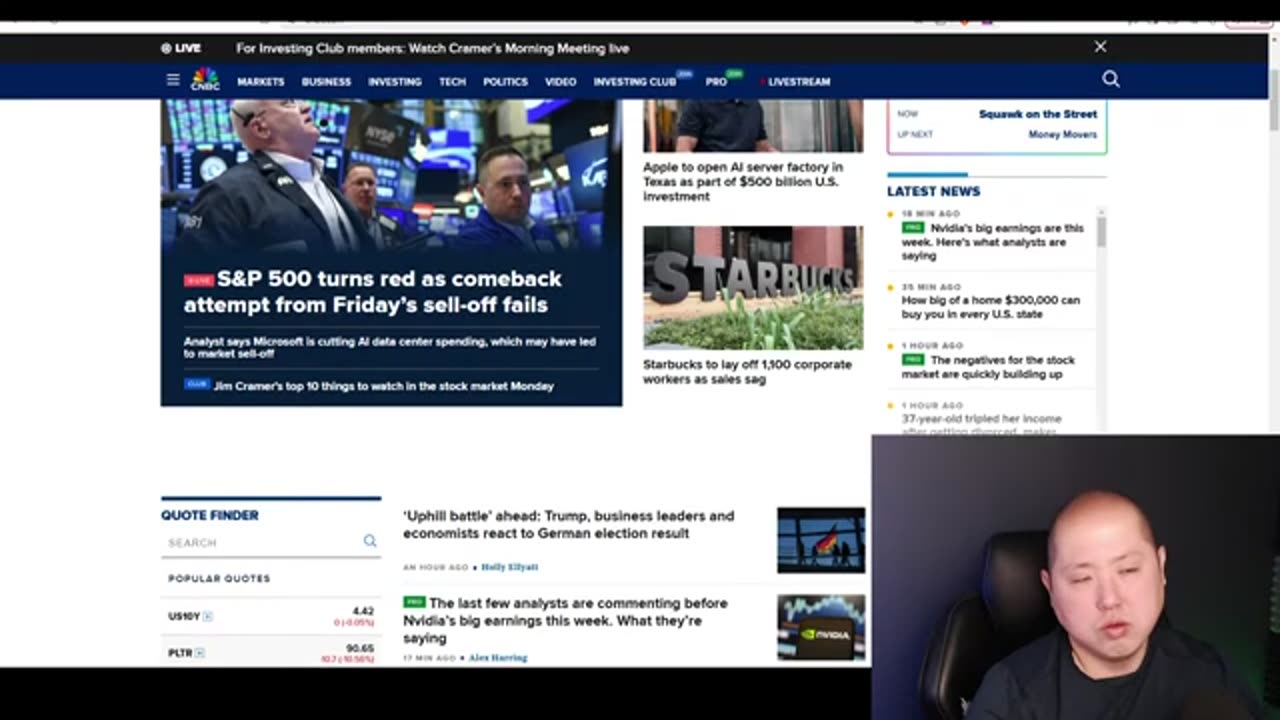
Task: Click the Starbucks sign photo thumbnail
Action: tap(753, 287)
